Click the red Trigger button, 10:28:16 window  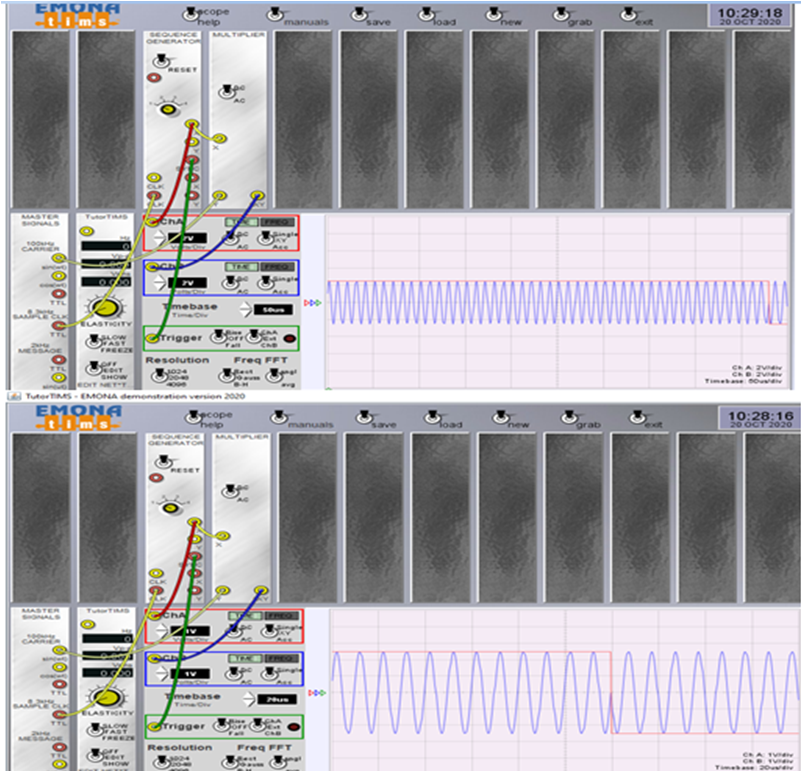pos(293,726)
